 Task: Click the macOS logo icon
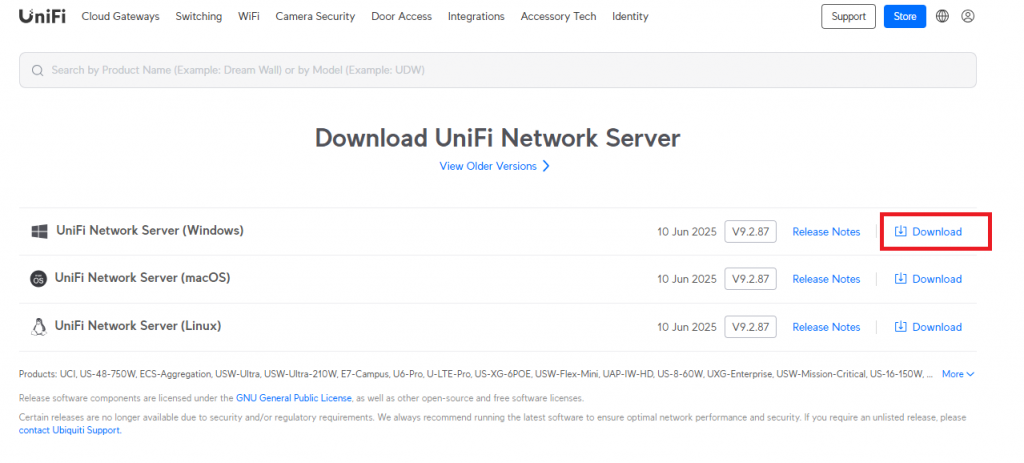39,279
